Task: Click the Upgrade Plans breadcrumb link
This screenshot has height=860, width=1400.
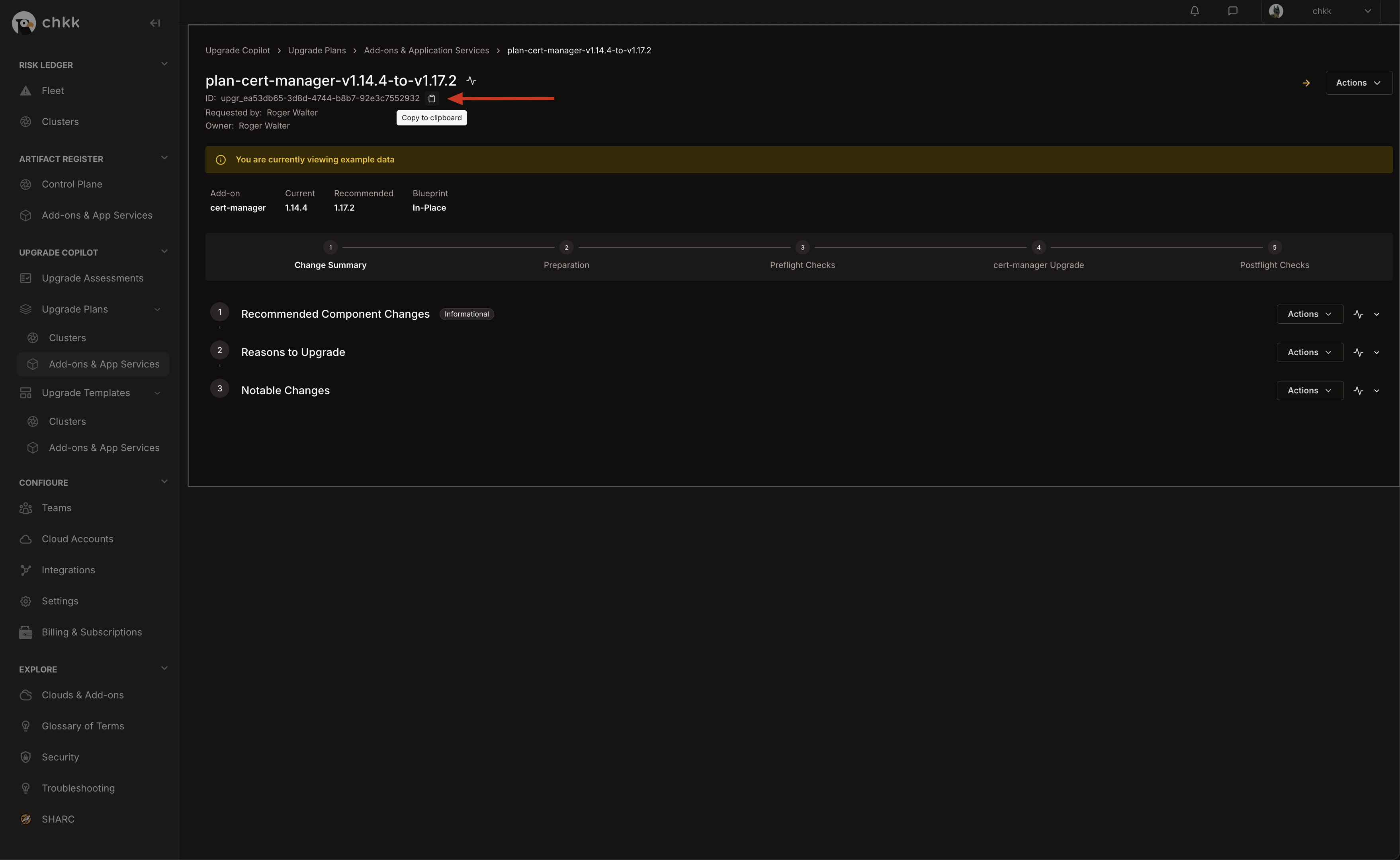Action: [317, 51]
